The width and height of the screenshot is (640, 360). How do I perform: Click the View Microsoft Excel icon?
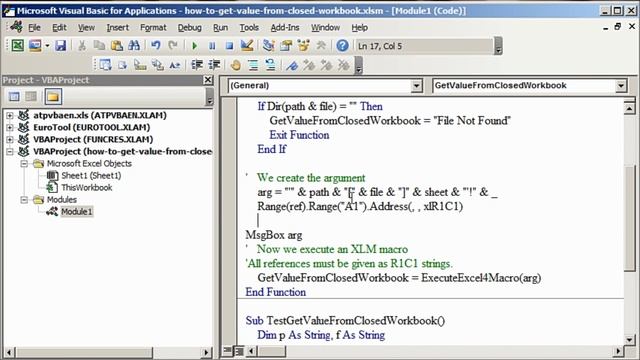tap(17, 45)
